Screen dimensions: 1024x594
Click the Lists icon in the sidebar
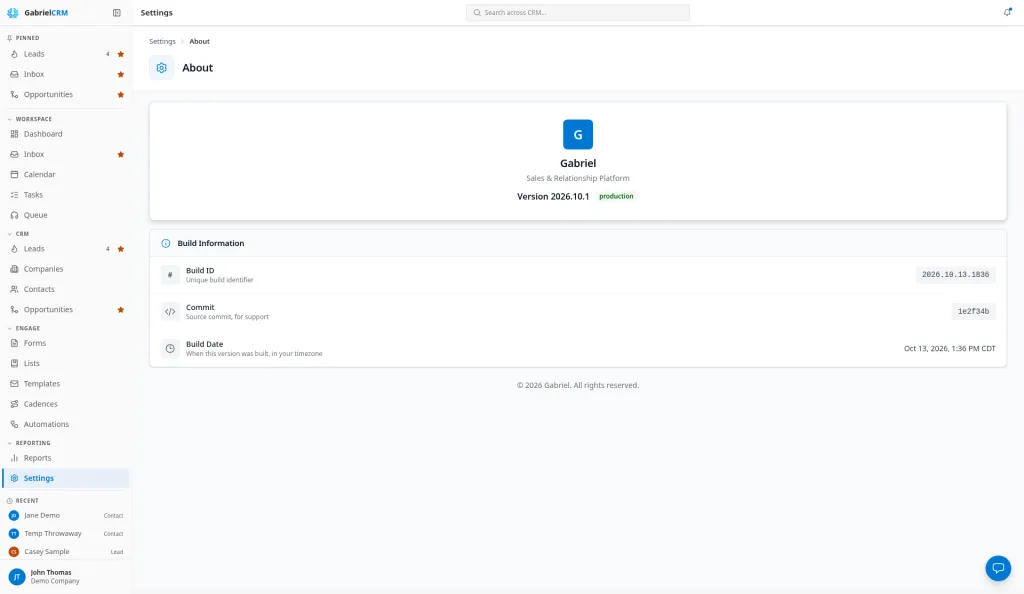tap(14, 363)
